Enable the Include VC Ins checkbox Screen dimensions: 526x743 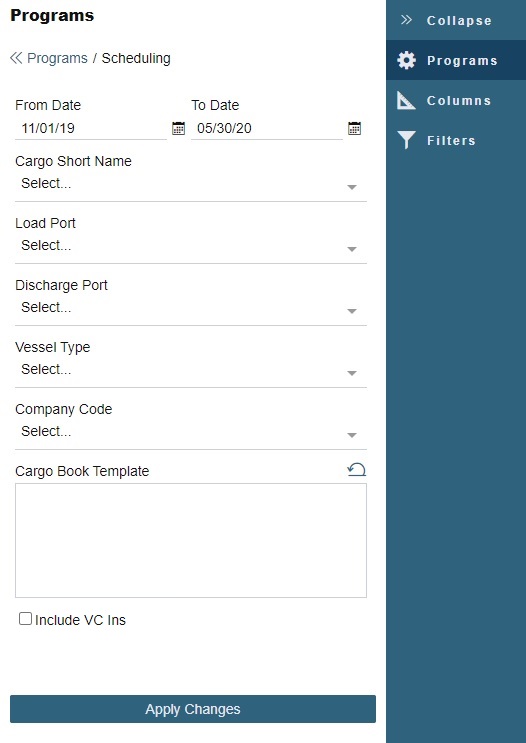25,618
